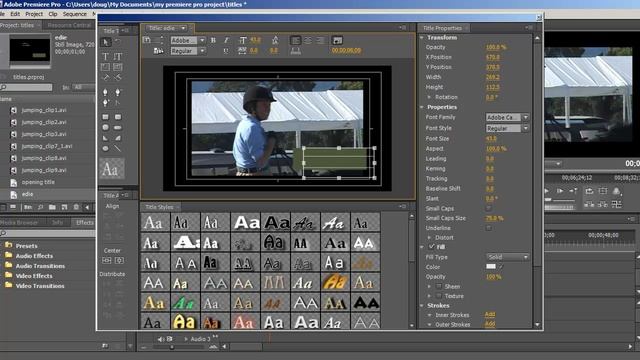Click the X Position value
640x360 pixels.
tap(493, 57)
